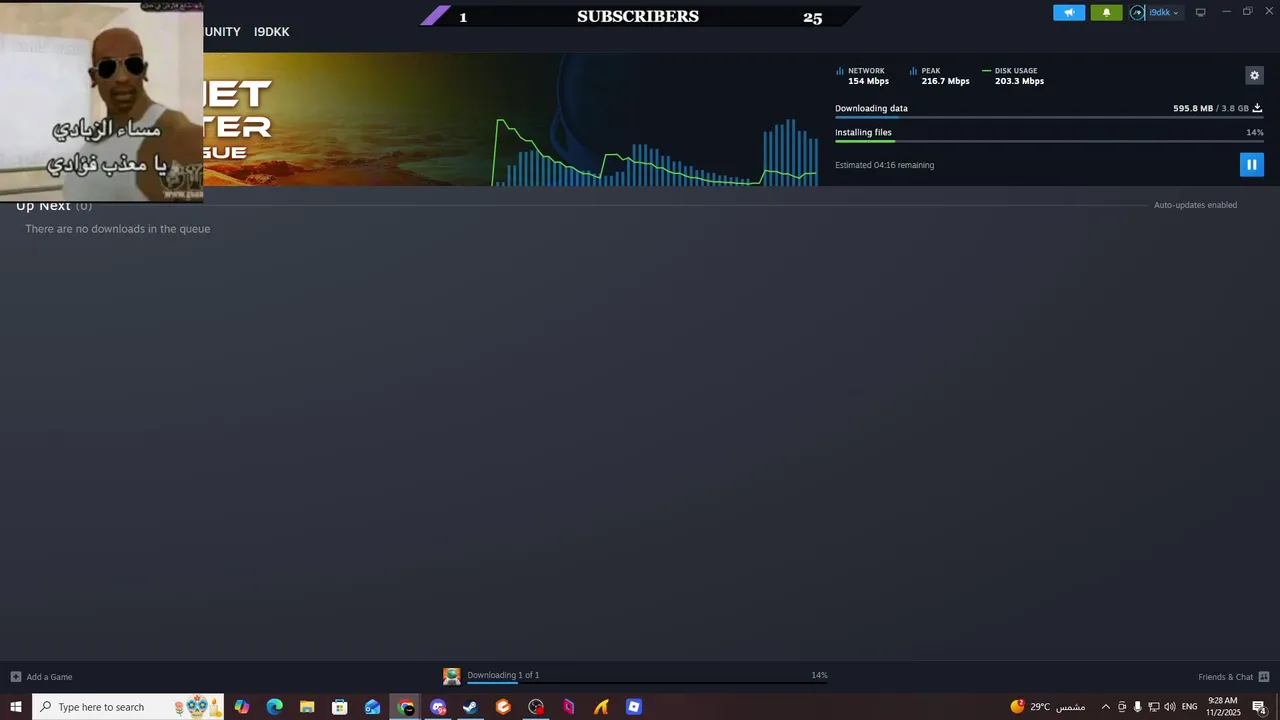The width and height of the screenshot is (1280, 720).
Task: Open File Explorer from taskbar
Action: point(307,707)
